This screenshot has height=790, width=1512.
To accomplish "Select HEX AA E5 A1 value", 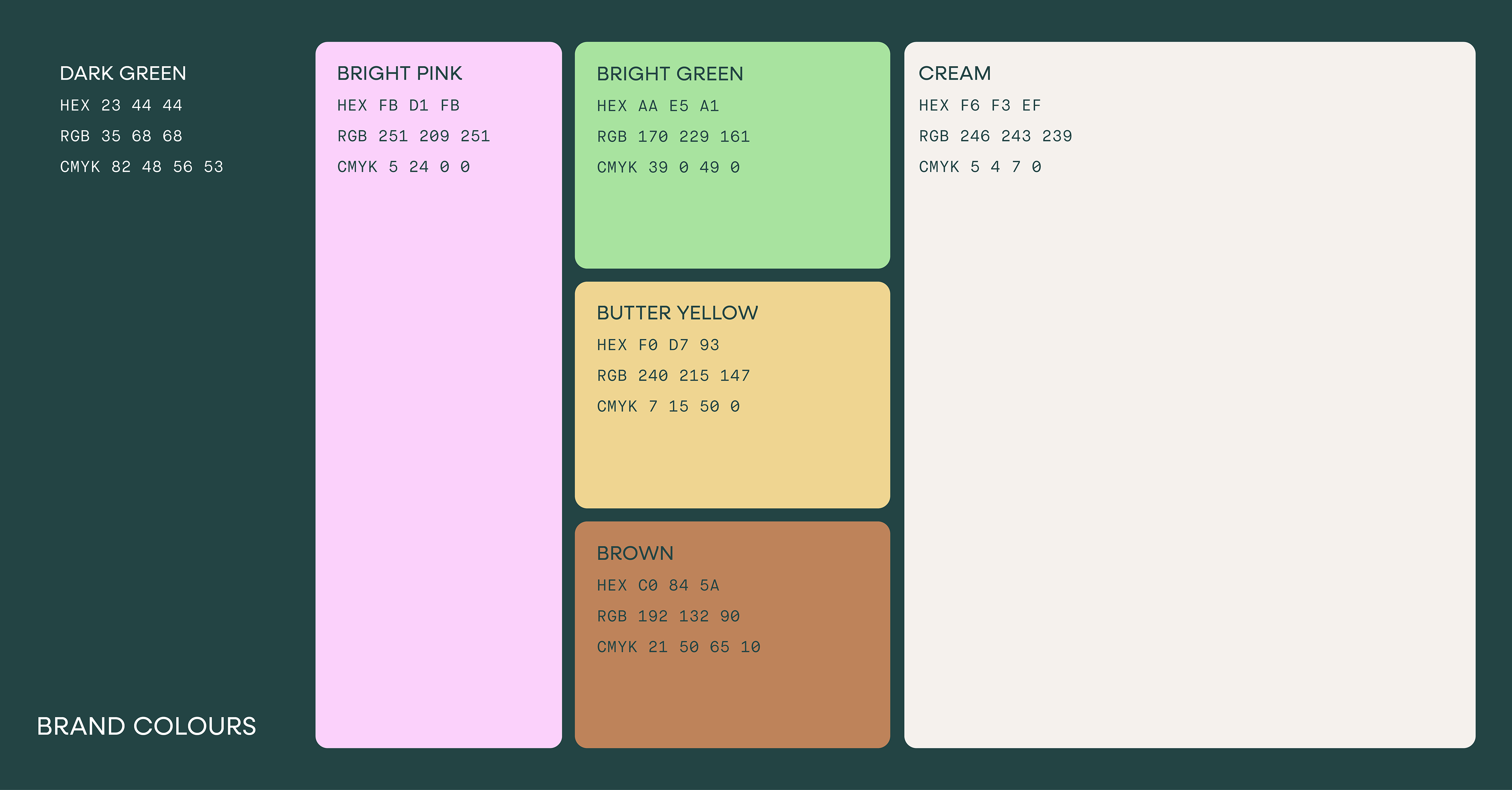I will (x=658, y=106).
